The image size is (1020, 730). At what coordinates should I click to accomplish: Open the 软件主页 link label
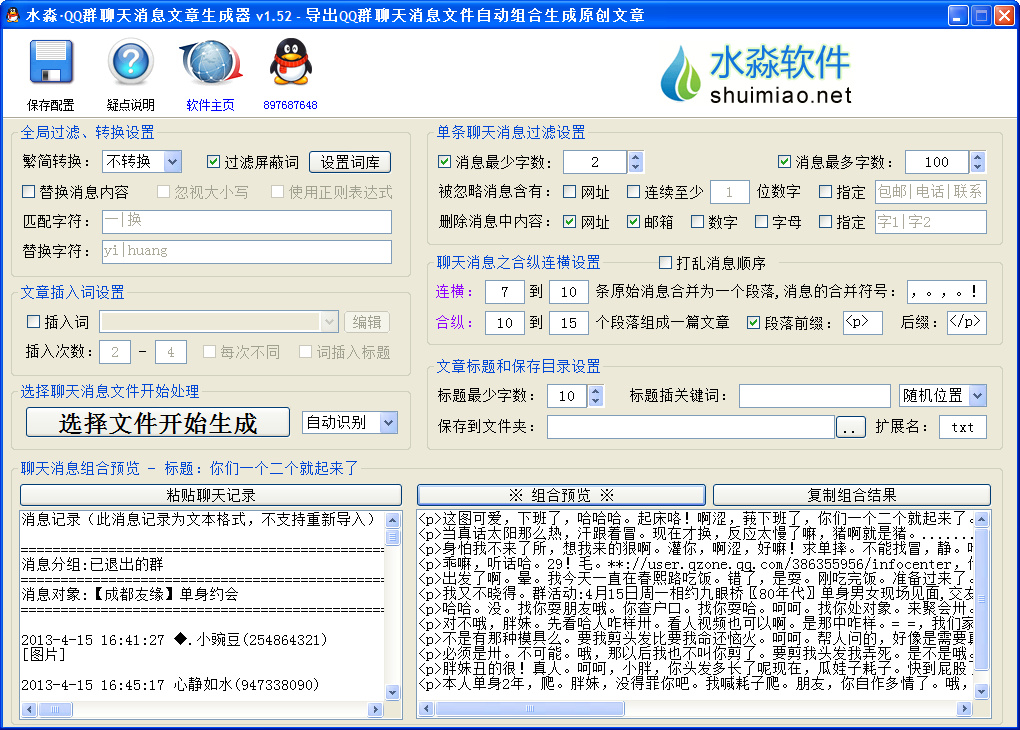pos(210,105)
